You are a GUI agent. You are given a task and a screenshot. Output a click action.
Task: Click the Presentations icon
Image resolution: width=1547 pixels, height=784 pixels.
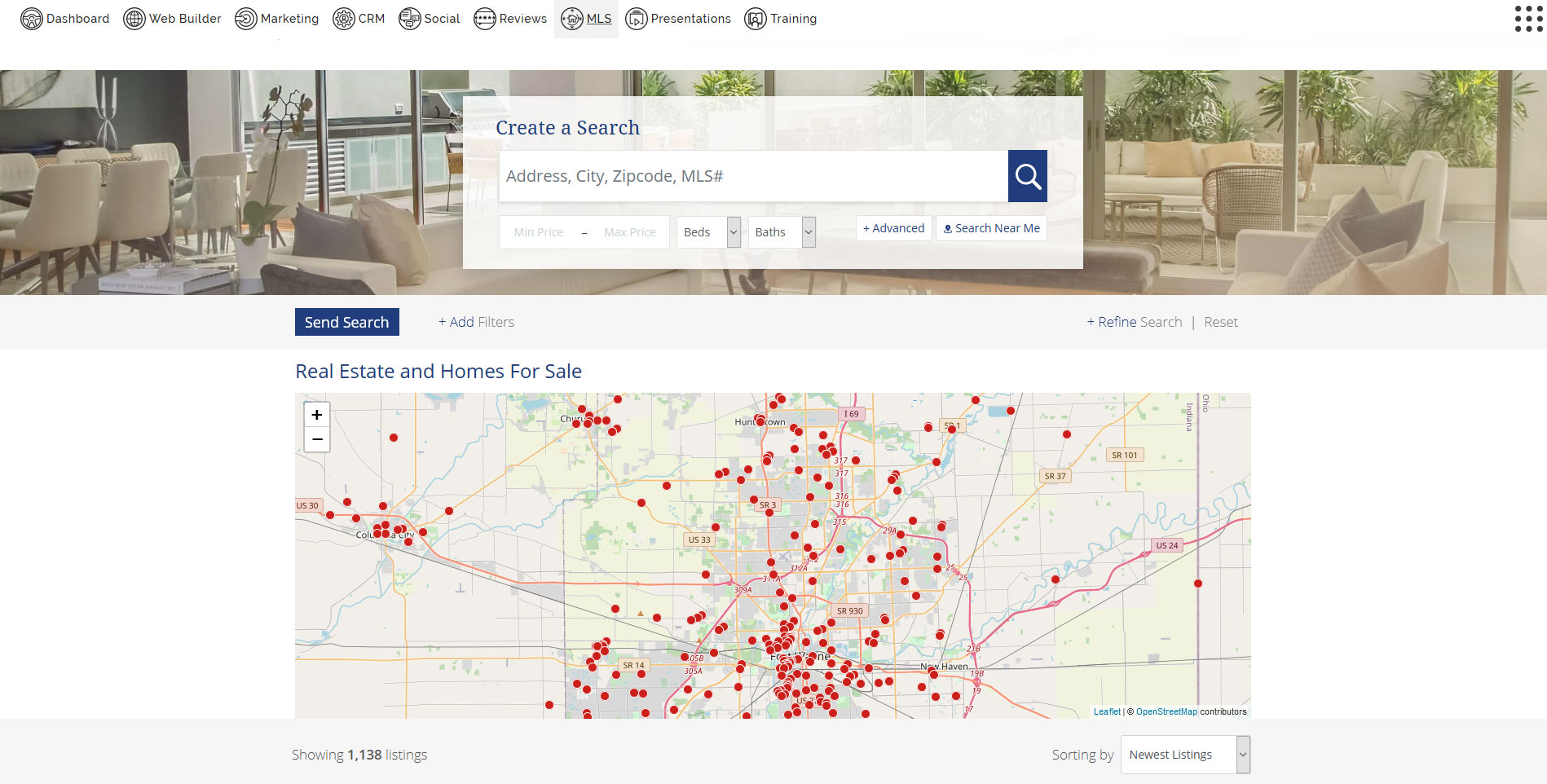[636, 19]
